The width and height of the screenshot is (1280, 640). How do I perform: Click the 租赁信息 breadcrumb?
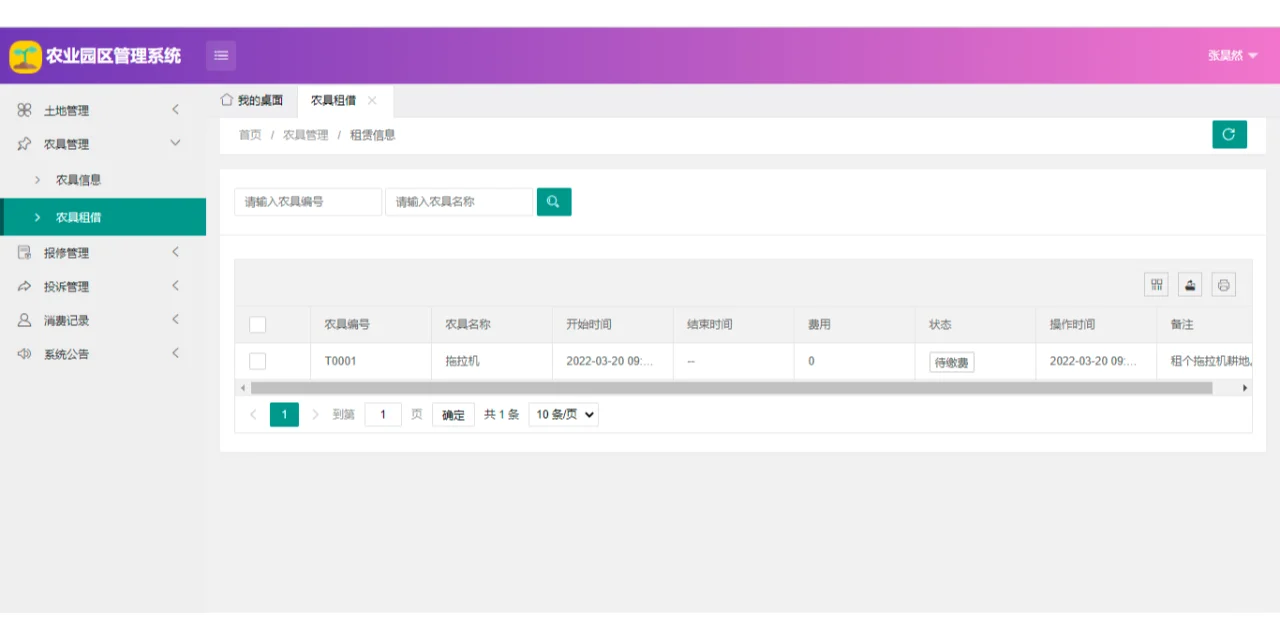click(x=373, y=135)
